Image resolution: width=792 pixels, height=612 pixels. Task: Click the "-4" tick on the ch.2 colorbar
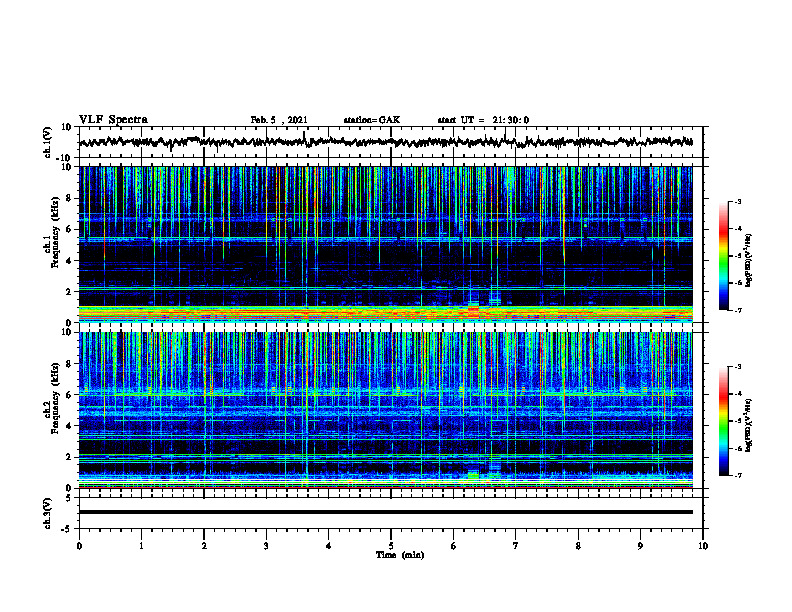point(738,394)
